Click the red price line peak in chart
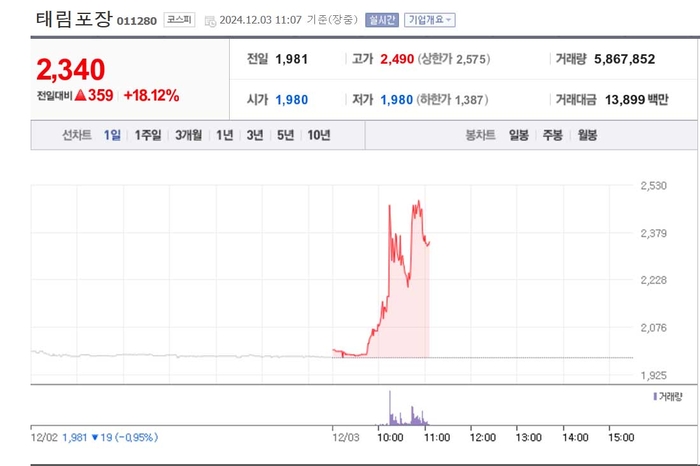The image size is (700, 466). point(418,201)
